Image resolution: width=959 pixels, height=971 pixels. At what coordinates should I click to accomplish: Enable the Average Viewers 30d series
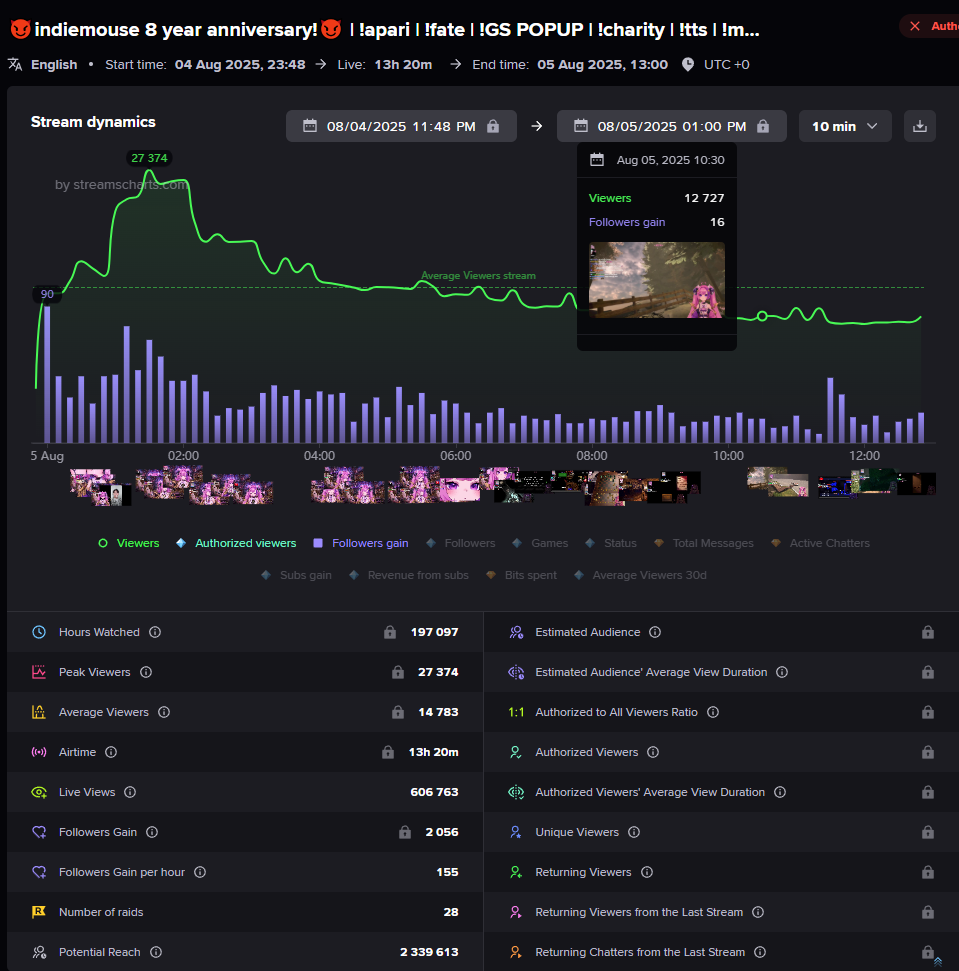click(640, 575)
